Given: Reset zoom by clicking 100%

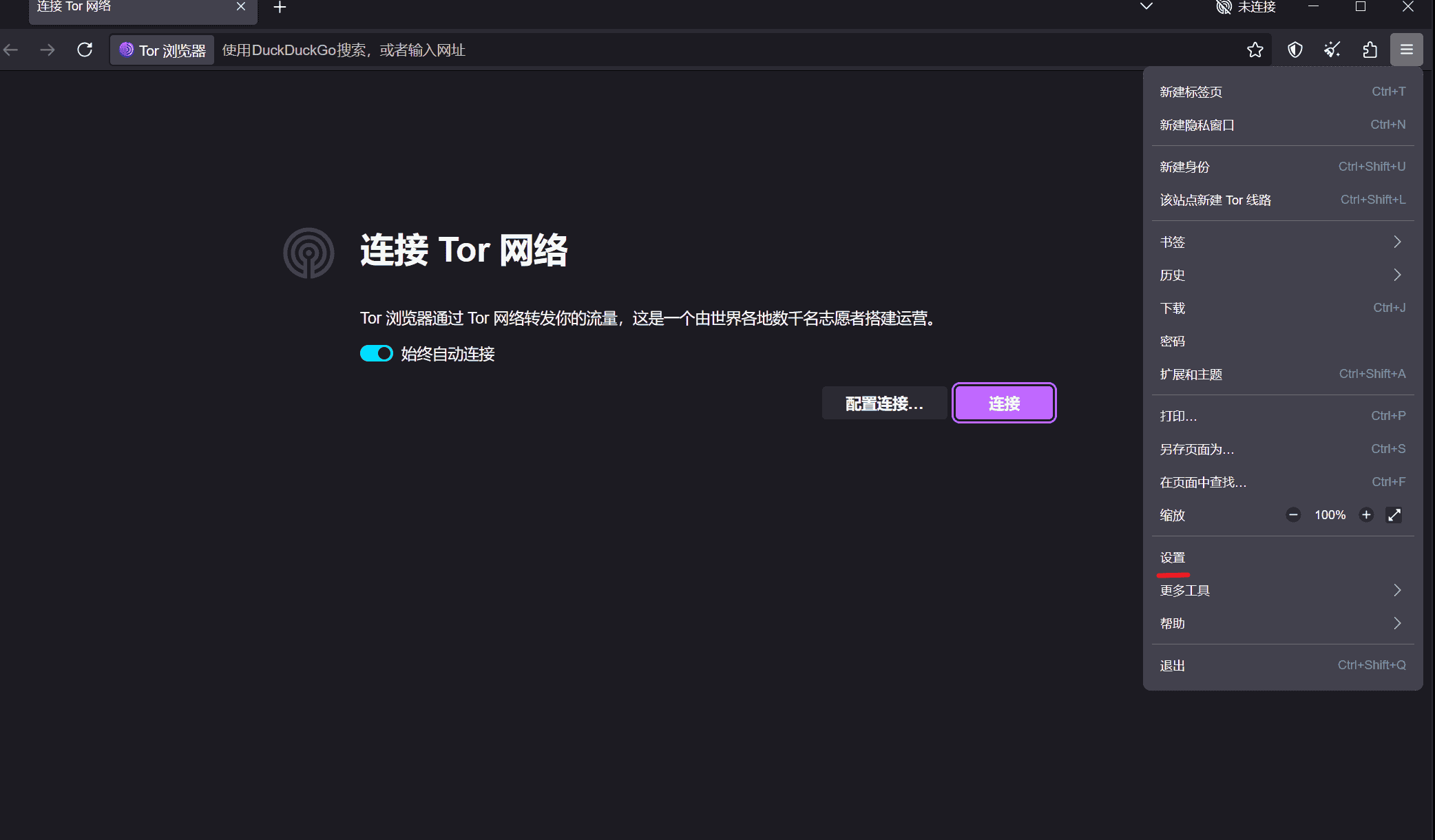Looking at the screenshot, I should coord(1330,515).
